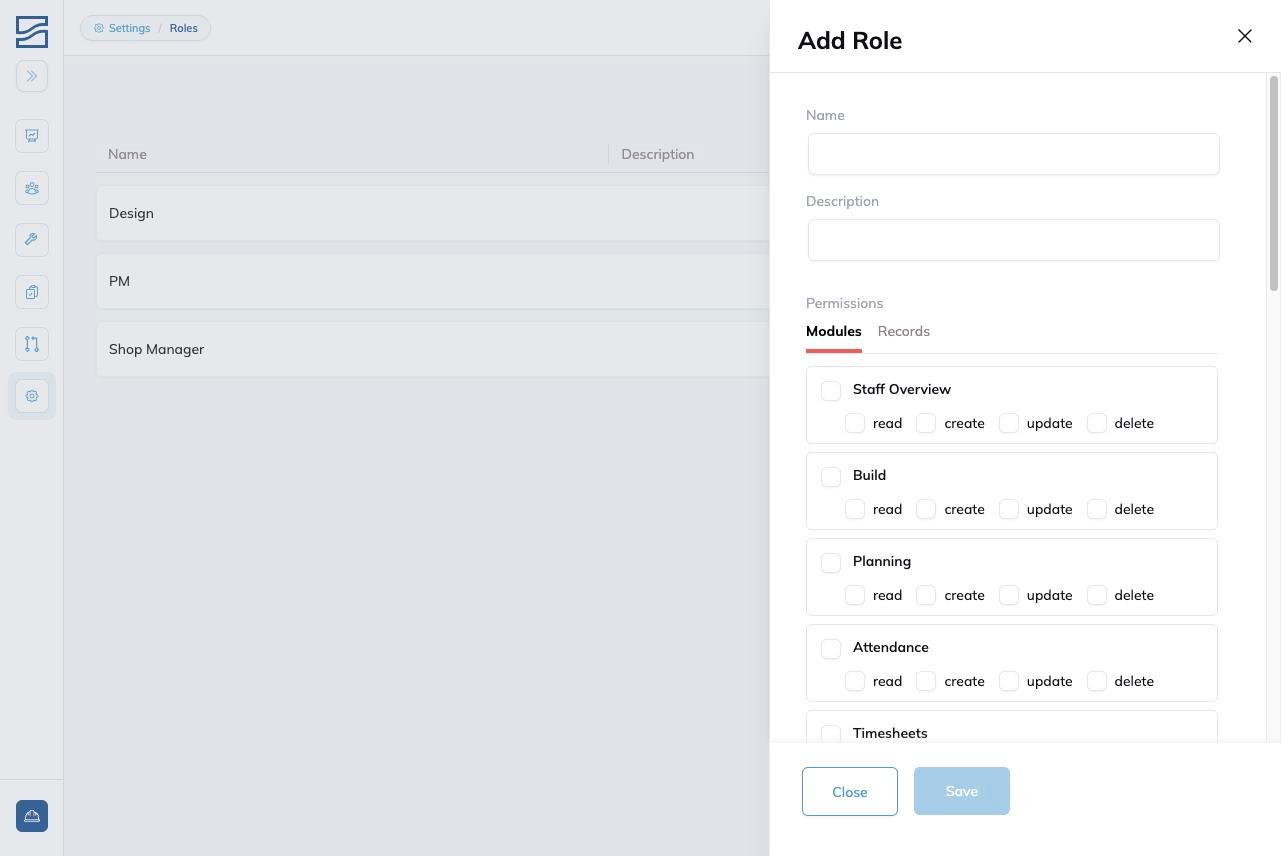This screenshot has height=856, width=1281.
Task: Open the wrench build sidebar icon
Action: pos(32,240)
